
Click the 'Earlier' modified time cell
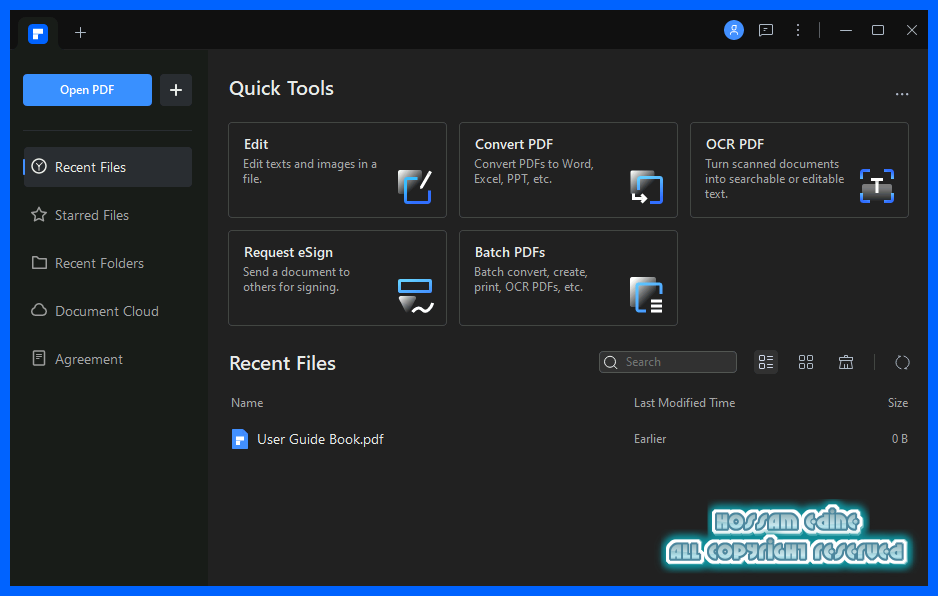[x=650, y=439]
